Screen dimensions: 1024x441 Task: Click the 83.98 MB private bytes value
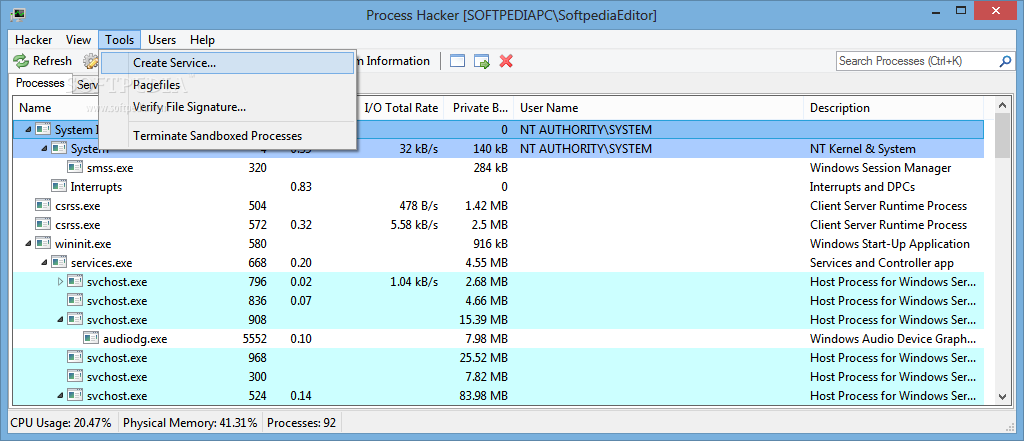pyautogui.click(x=483, y=395)
